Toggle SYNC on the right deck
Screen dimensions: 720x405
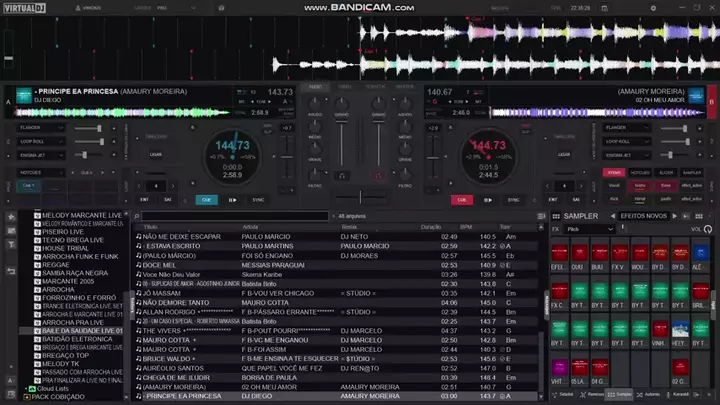click(x=514, y=199)
